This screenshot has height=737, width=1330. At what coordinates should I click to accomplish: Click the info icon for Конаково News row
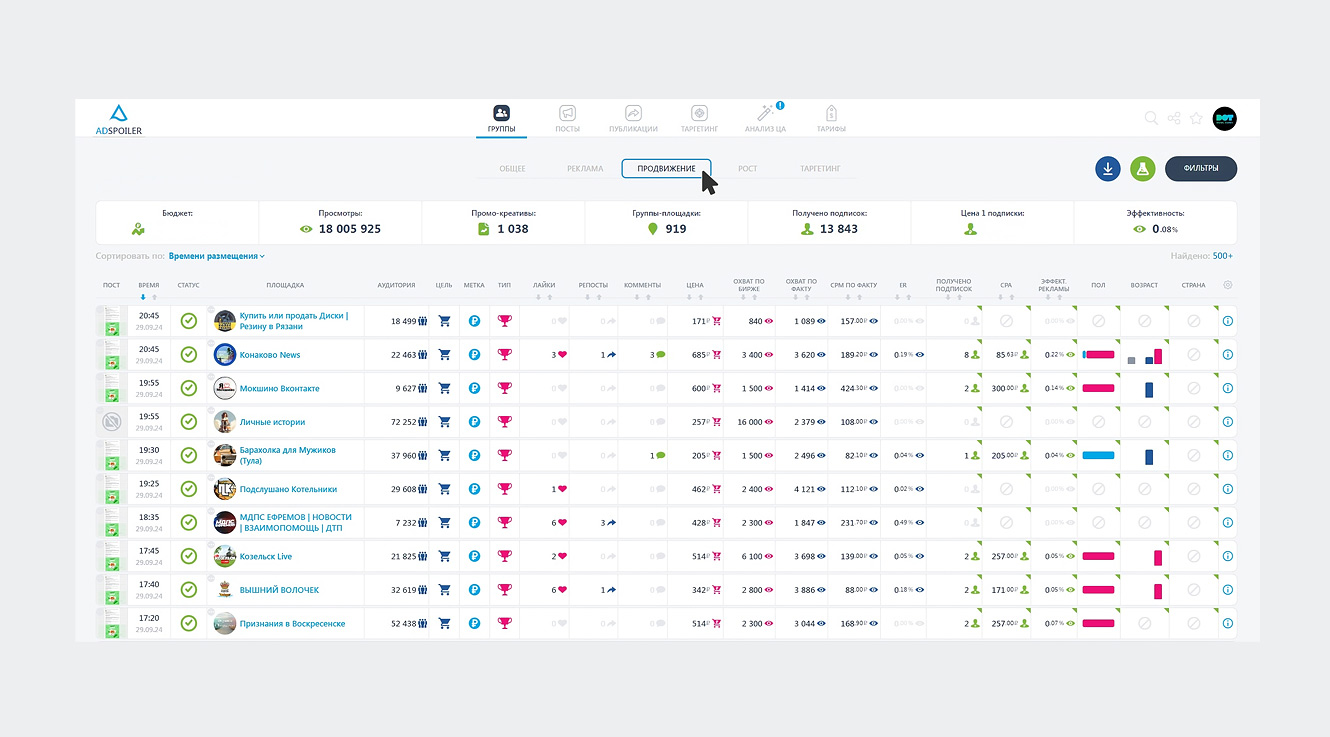pyautogui.click(x=1228, y=355)
